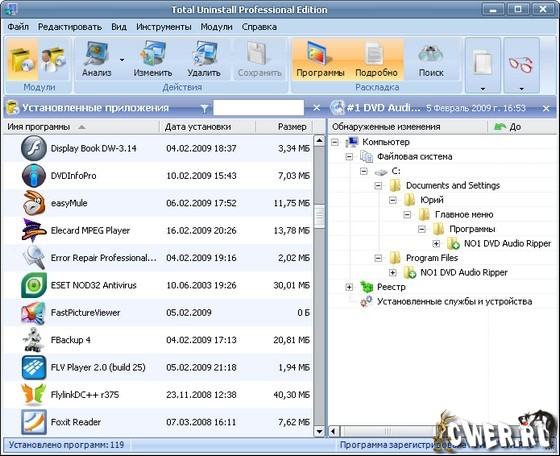This screenshot has width=560, height=456.
Task: Open the Инструменты menu
Action: (164, 27)
